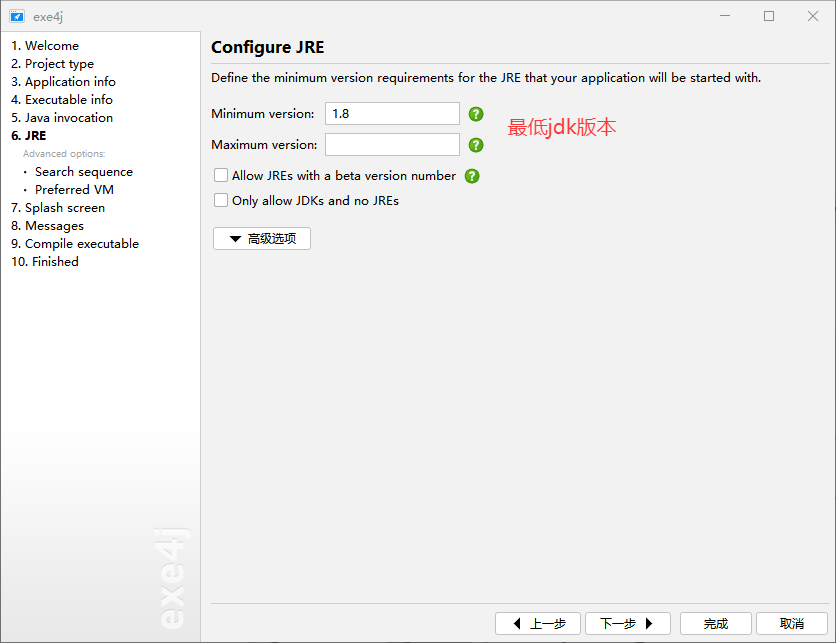Click help icon beside Maximum version
Image resolution: width=836 pixels, height=643 pixels.
[476, 145]
